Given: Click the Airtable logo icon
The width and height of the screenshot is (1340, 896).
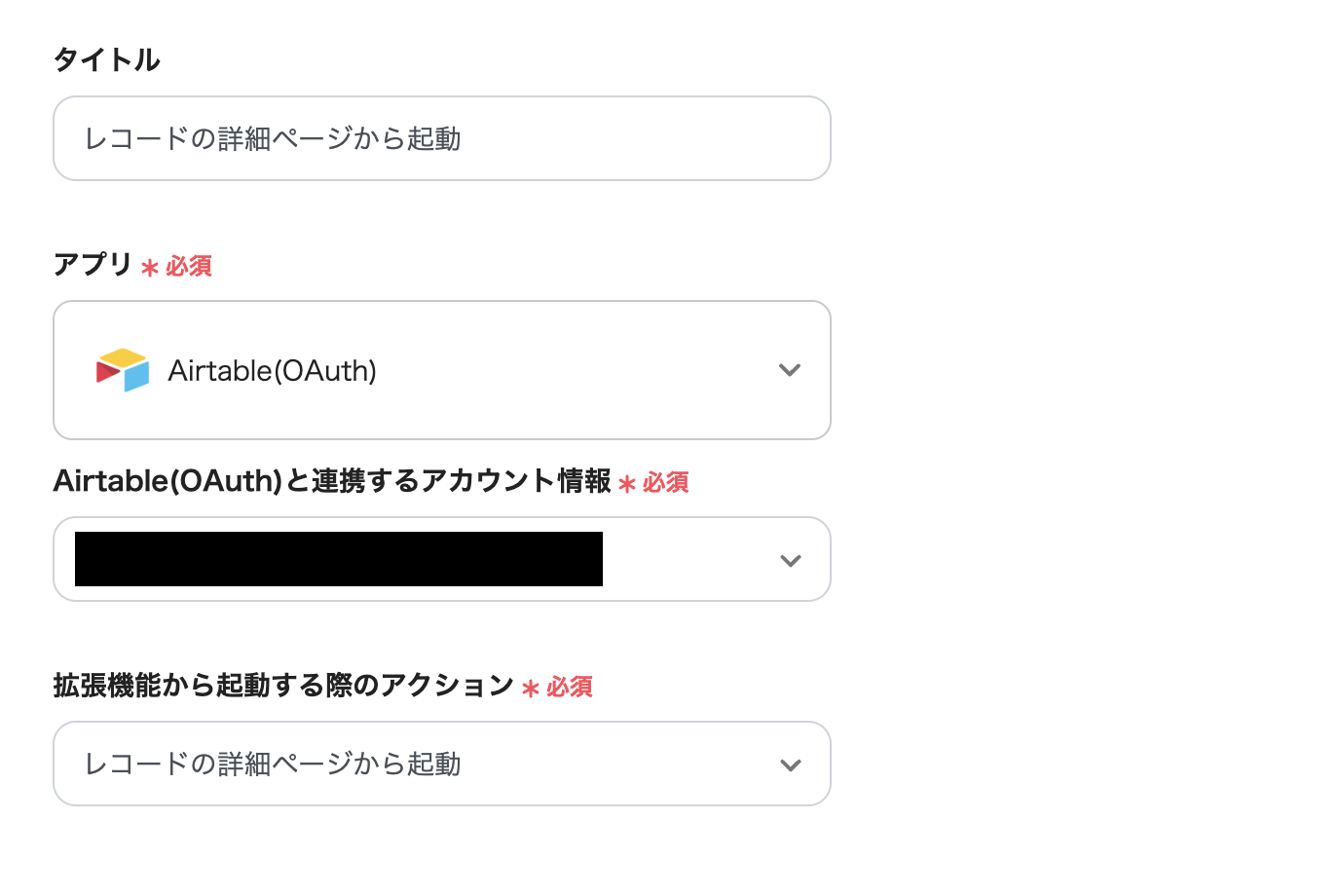Looking at the screenshot, I should point(123,370).
